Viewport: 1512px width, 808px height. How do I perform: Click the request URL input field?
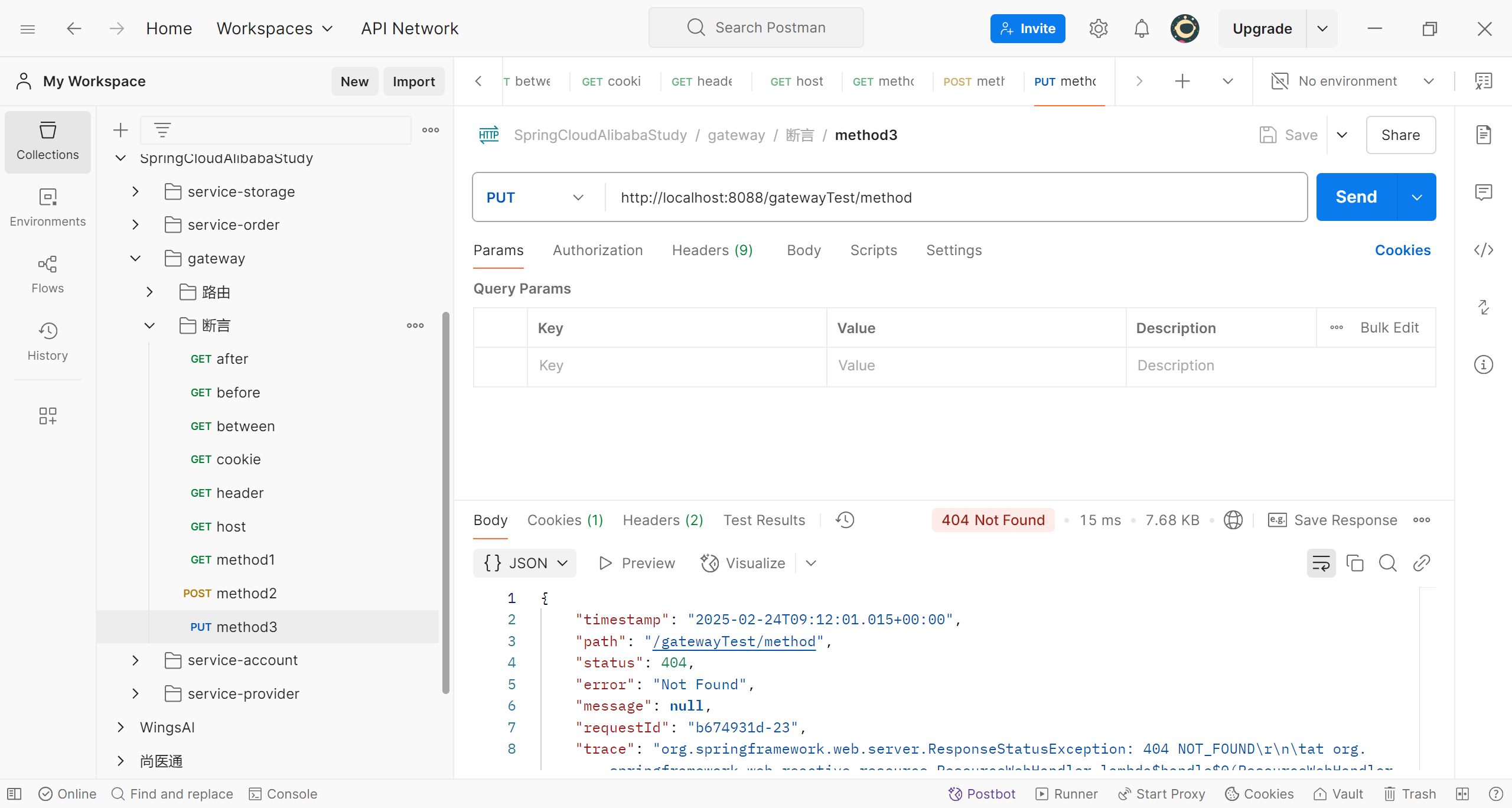[x=945, y=197]
